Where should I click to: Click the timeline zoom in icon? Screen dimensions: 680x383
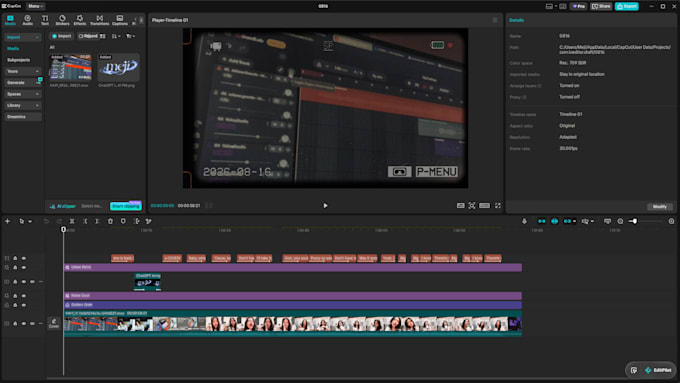coord(671,221)
